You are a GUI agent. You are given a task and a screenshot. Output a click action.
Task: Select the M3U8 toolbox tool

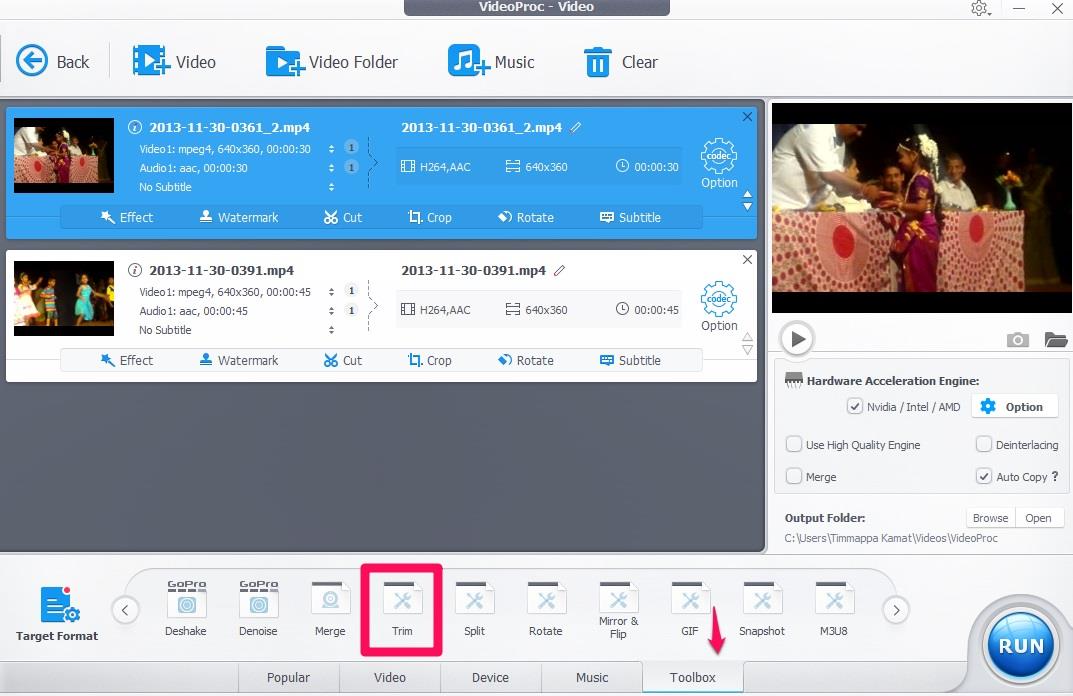(x=833, y=608)
